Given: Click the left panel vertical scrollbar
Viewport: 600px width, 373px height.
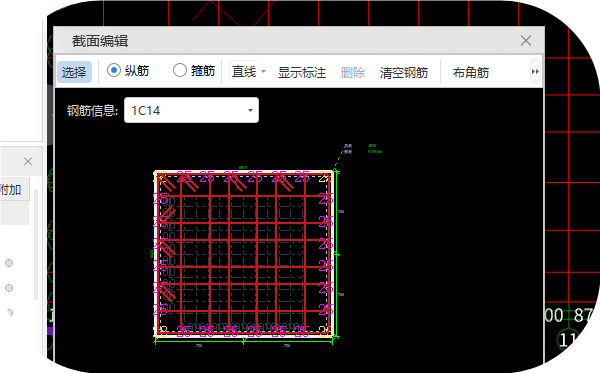Looking at the screenshot, I should coord(36,244).
